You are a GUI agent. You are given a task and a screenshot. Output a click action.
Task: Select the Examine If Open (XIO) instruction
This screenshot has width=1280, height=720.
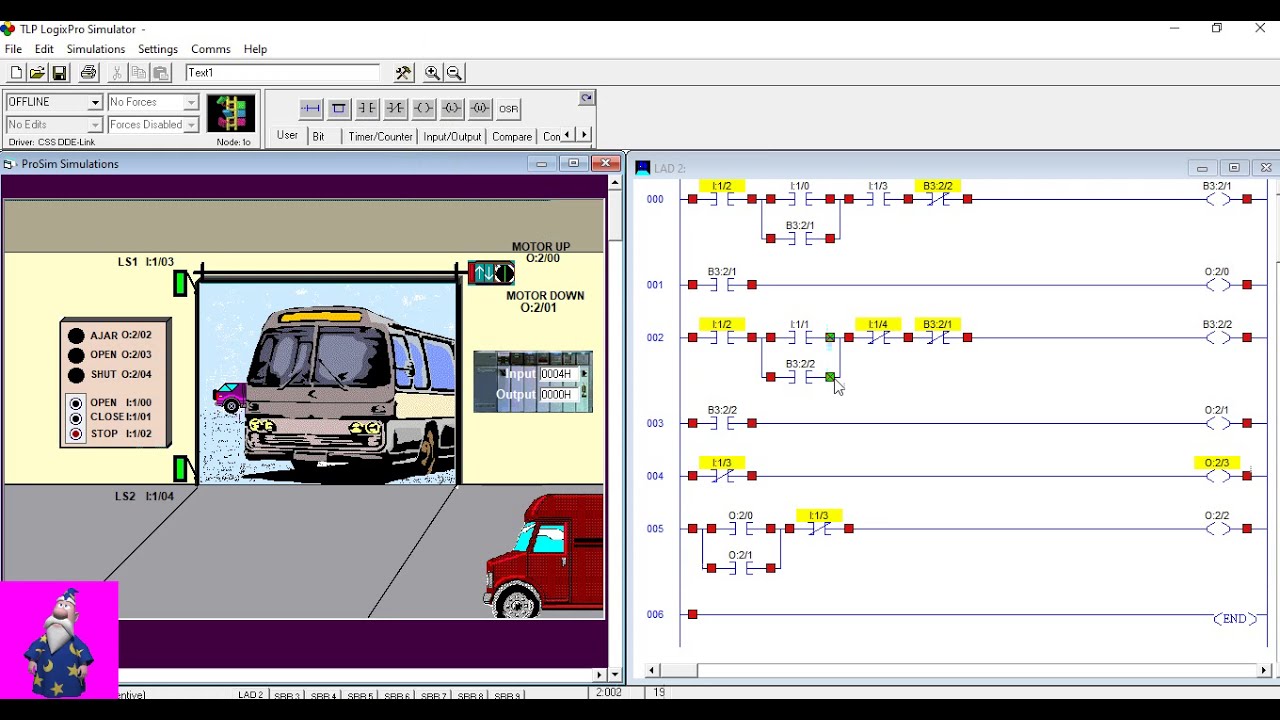(395, 108)
